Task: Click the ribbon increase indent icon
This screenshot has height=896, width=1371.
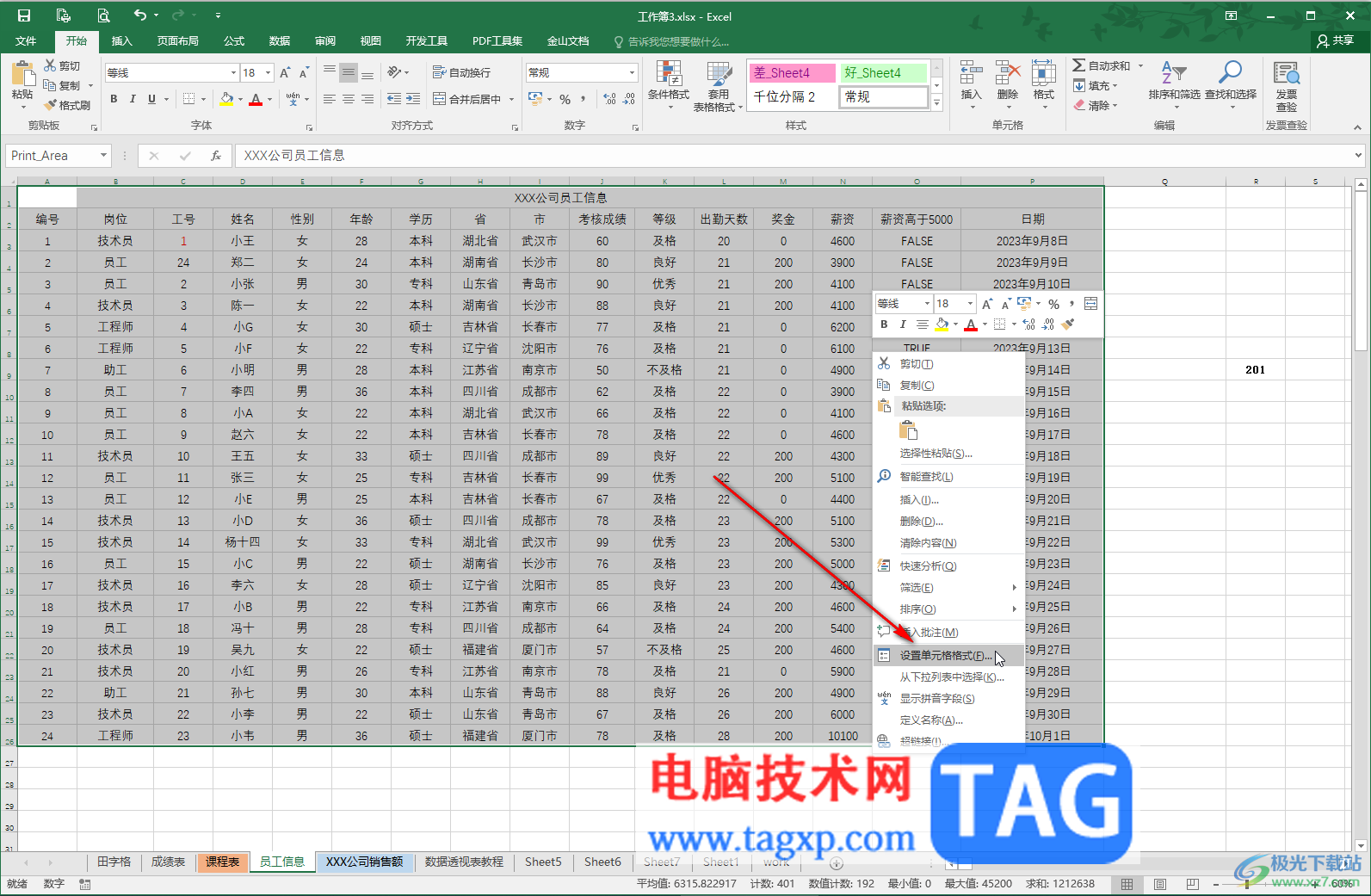Action: [413, 99]
